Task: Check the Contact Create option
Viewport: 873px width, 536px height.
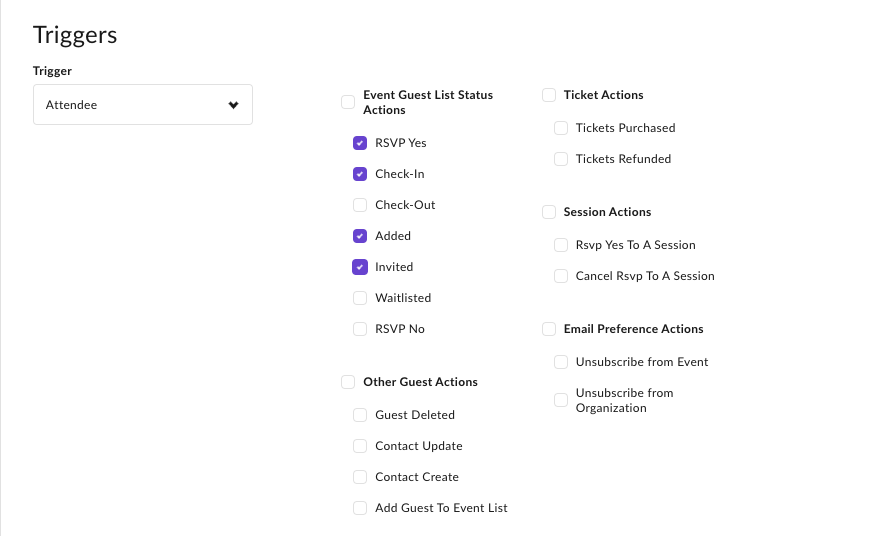Action: 360,477
